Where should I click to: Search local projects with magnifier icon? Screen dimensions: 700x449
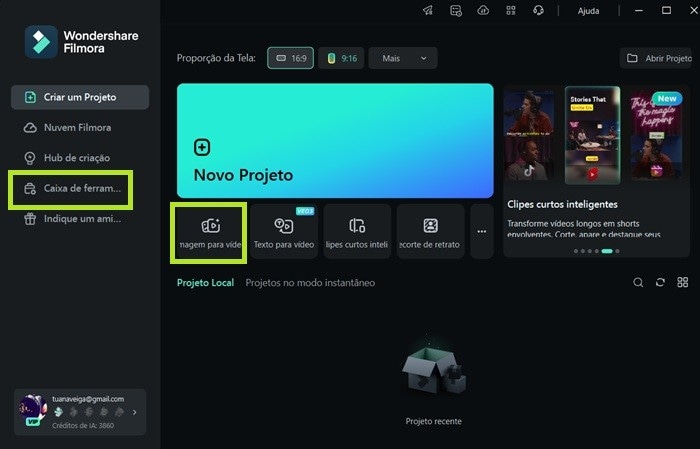[x=638, y=283]
